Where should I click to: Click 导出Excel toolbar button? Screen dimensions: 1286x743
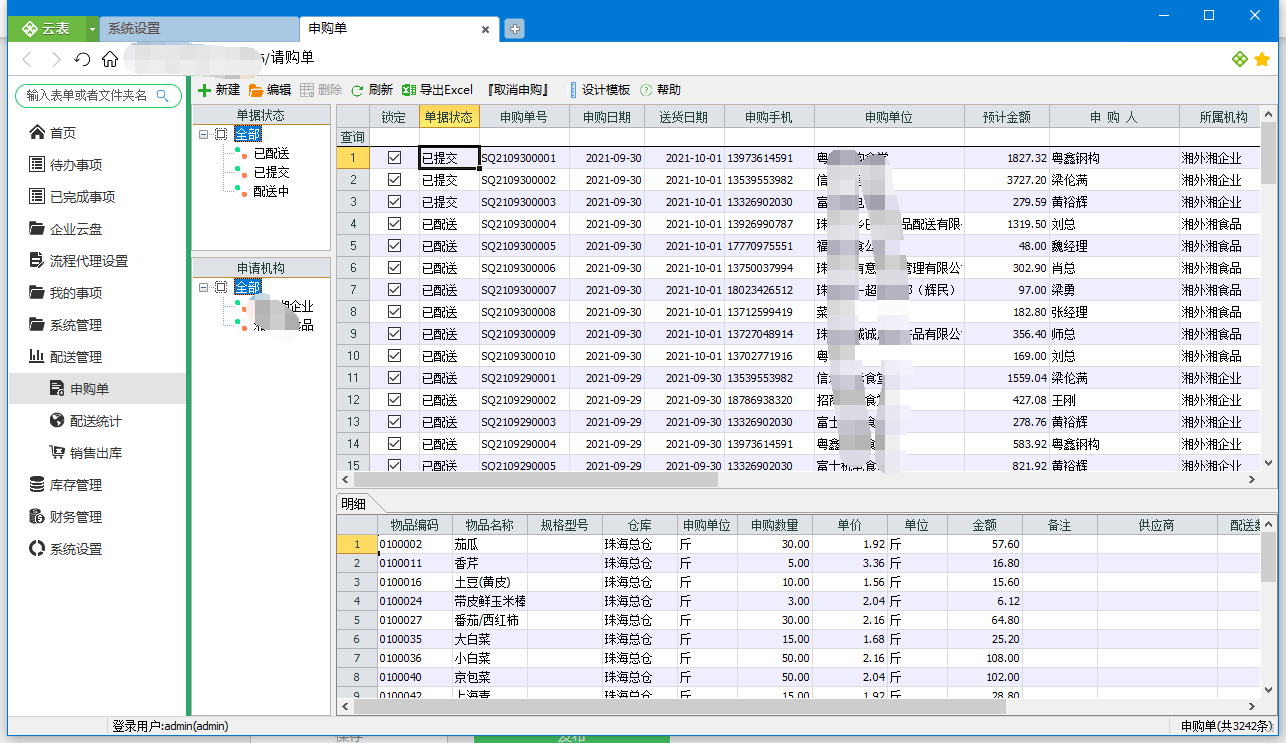[437, 90]
